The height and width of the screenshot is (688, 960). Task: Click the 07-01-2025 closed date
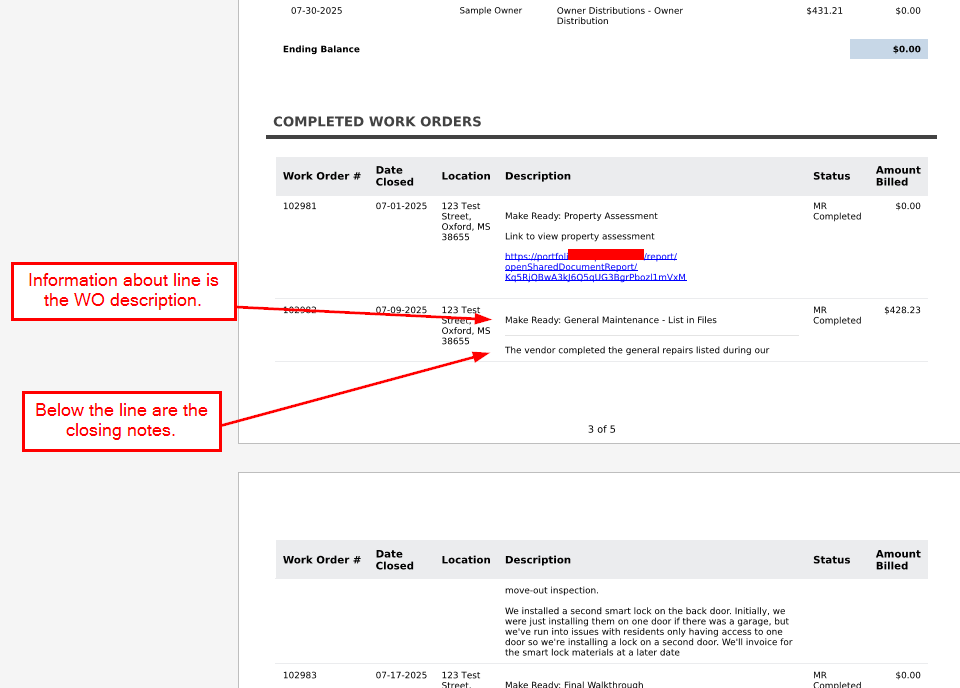coord(401,206)
